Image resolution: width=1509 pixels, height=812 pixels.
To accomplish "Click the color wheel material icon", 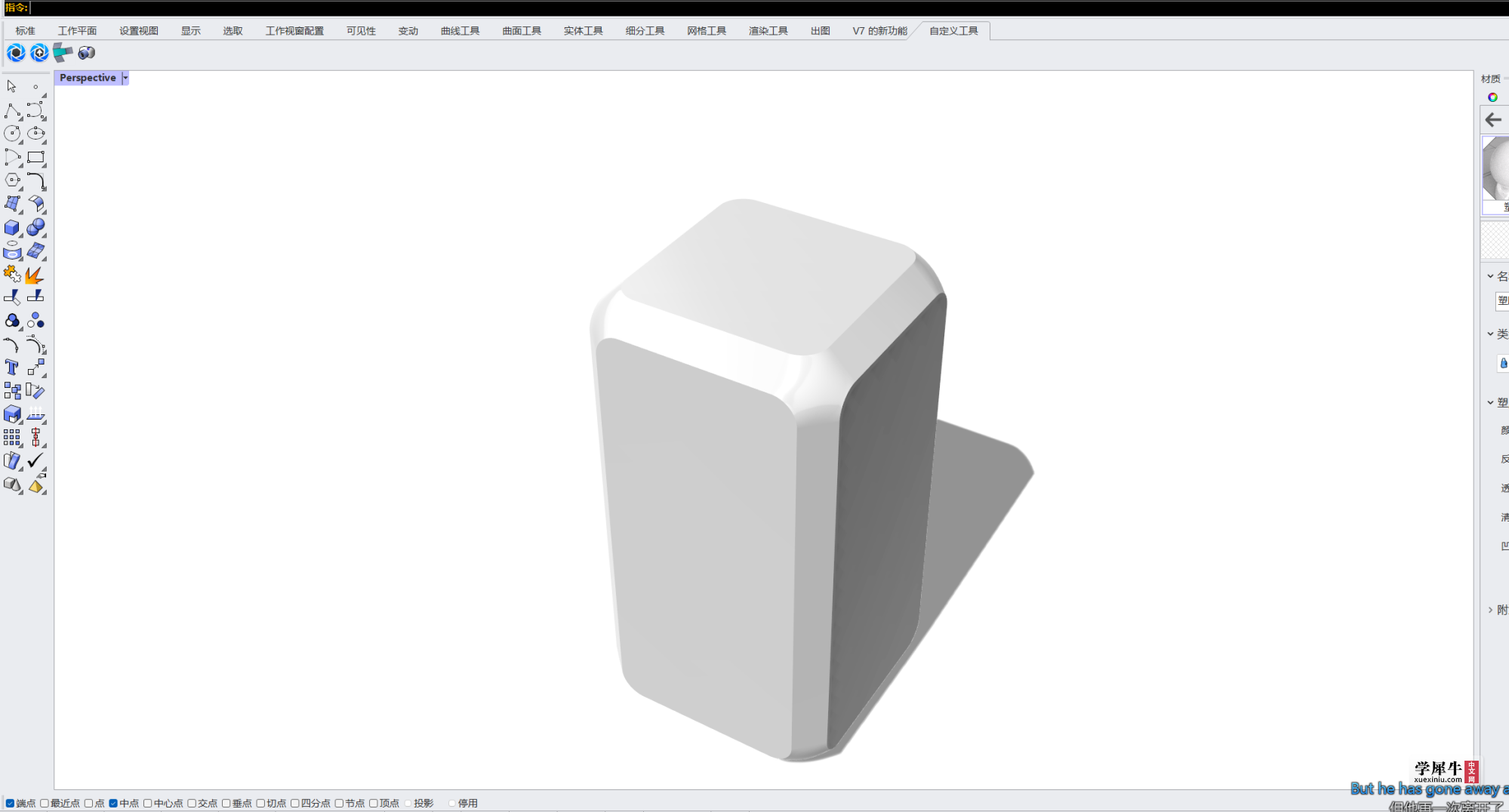I will pos(1492,97).
